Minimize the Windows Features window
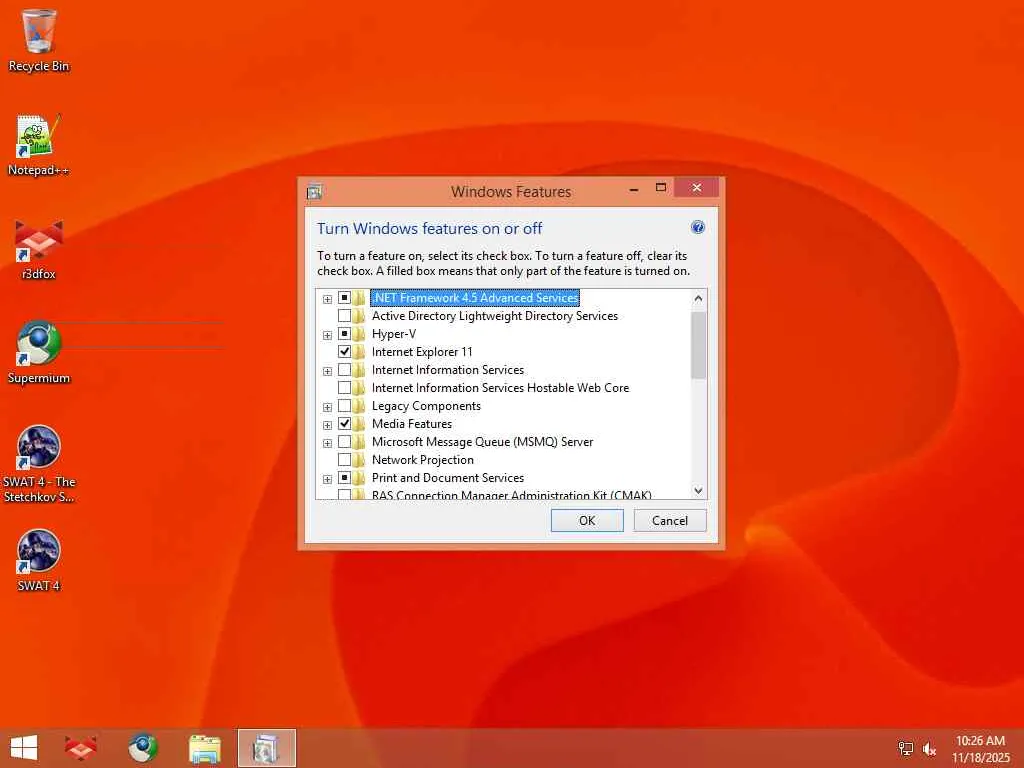 pos(633,189)
